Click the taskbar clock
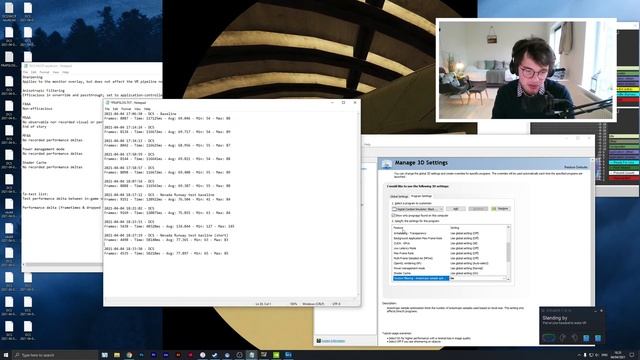640x360 pixels. point(618,355)
